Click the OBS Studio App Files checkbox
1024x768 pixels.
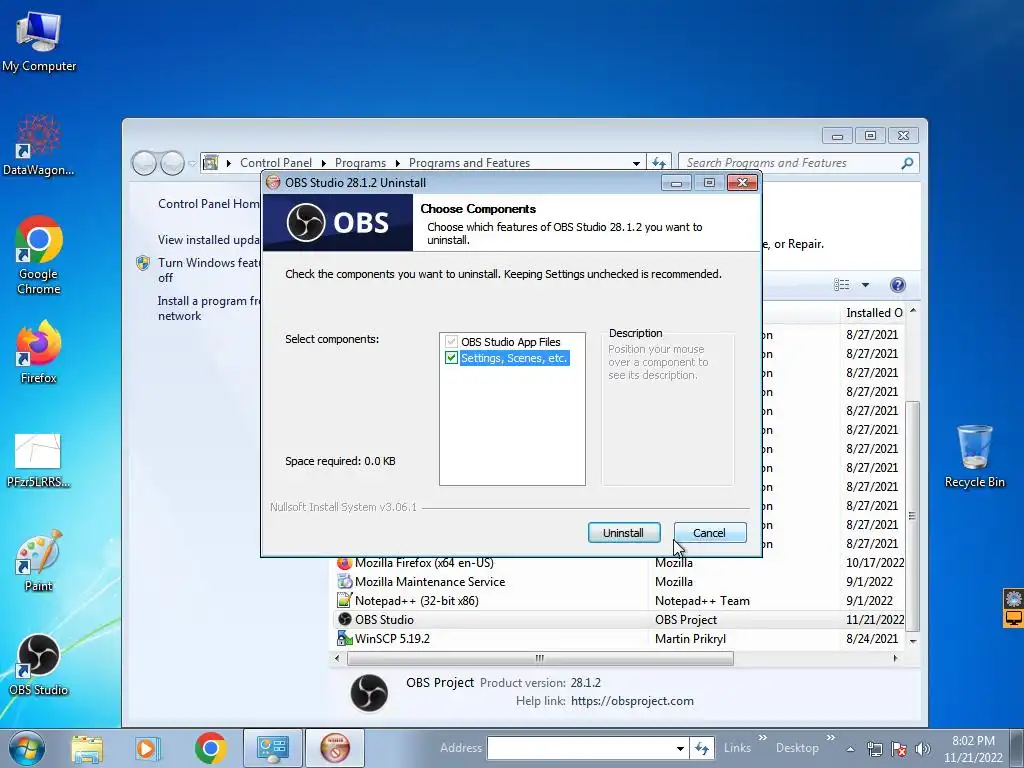451,342
